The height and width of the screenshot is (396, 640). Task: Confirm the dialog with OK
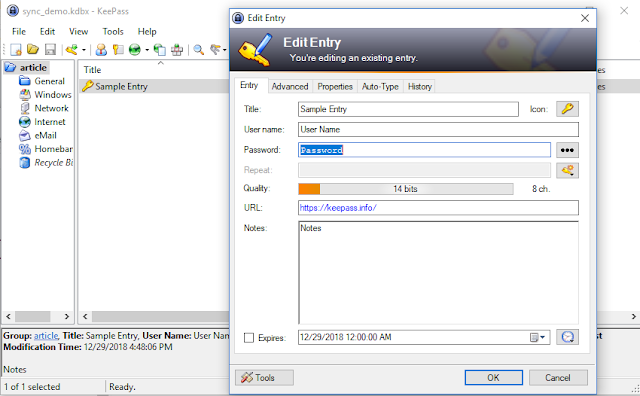[x=493, y=378]
